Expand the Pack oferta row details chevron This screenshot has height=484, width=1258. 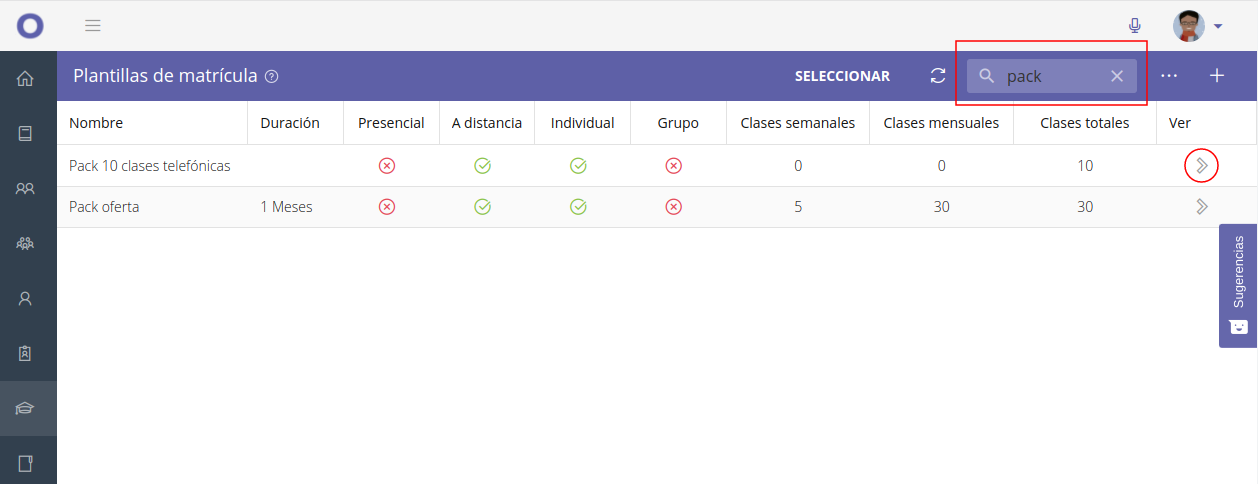tap(1202, 207)
